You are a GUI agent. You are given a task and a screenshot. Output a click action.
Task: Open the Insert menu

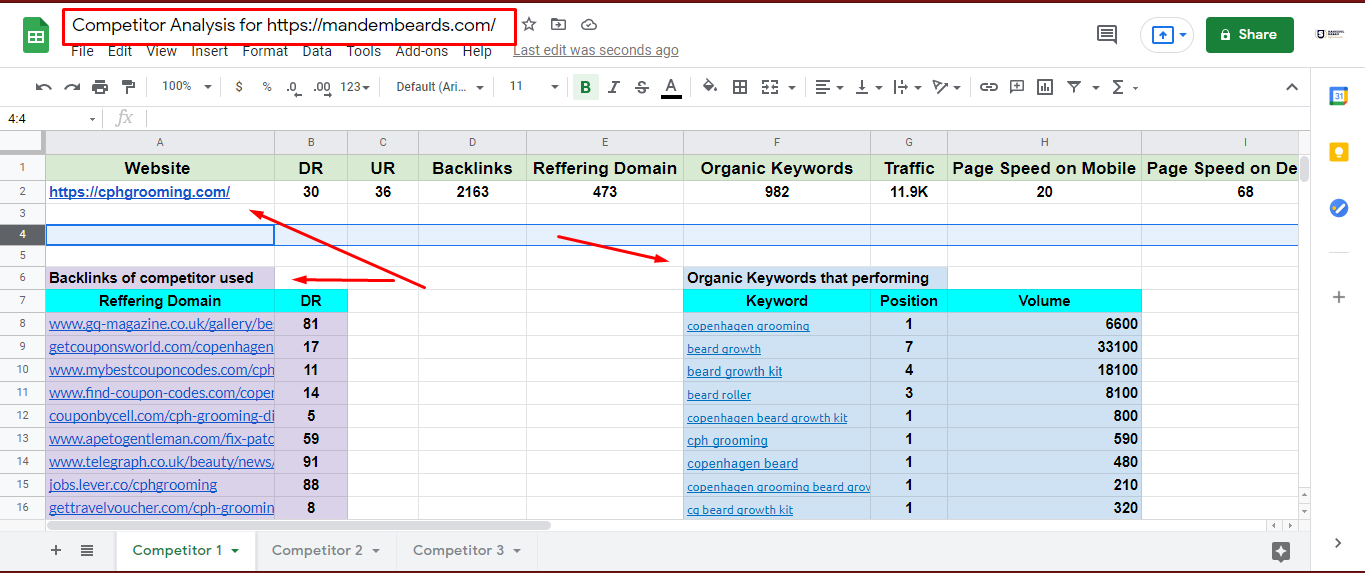(x=210, y=51)
